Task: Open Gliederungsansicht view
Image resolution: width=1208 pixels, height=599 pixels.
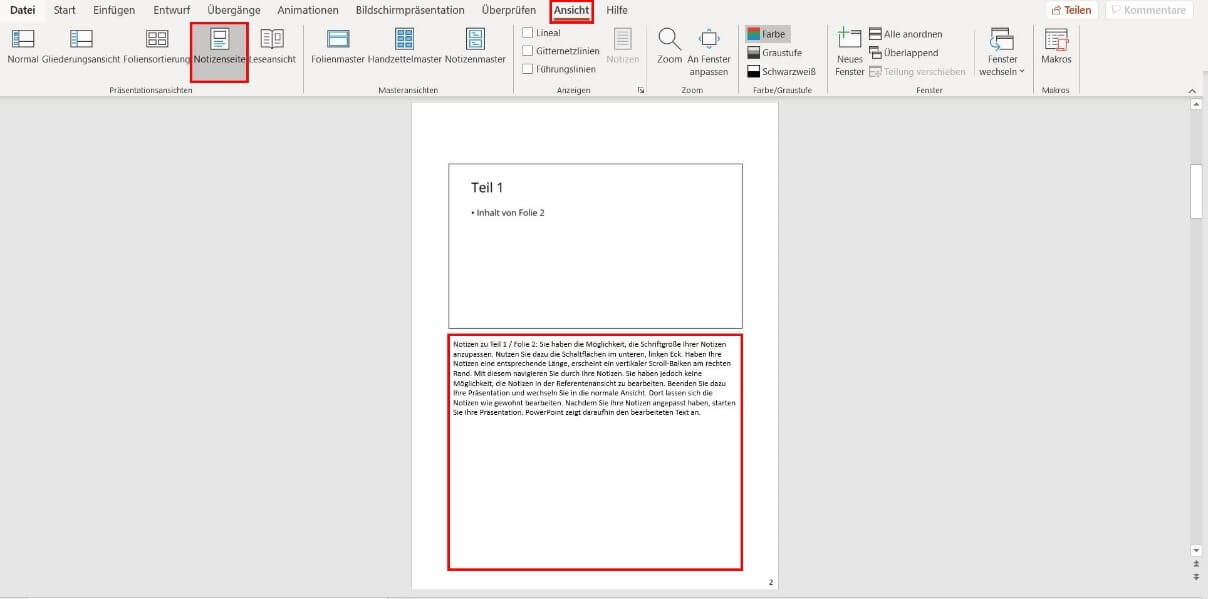Action: click(x=81, y=47)
